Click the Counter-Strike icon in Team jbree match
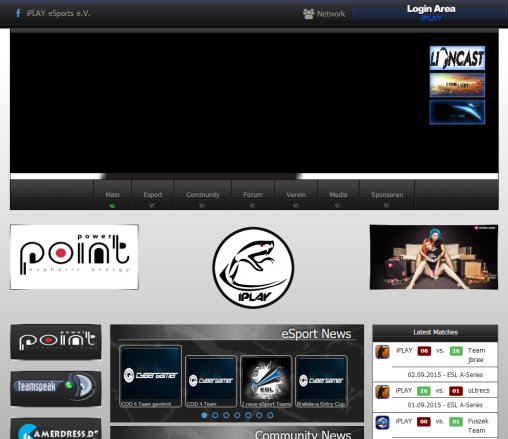Viewport: 508px width, 439px height. point(382,352)
